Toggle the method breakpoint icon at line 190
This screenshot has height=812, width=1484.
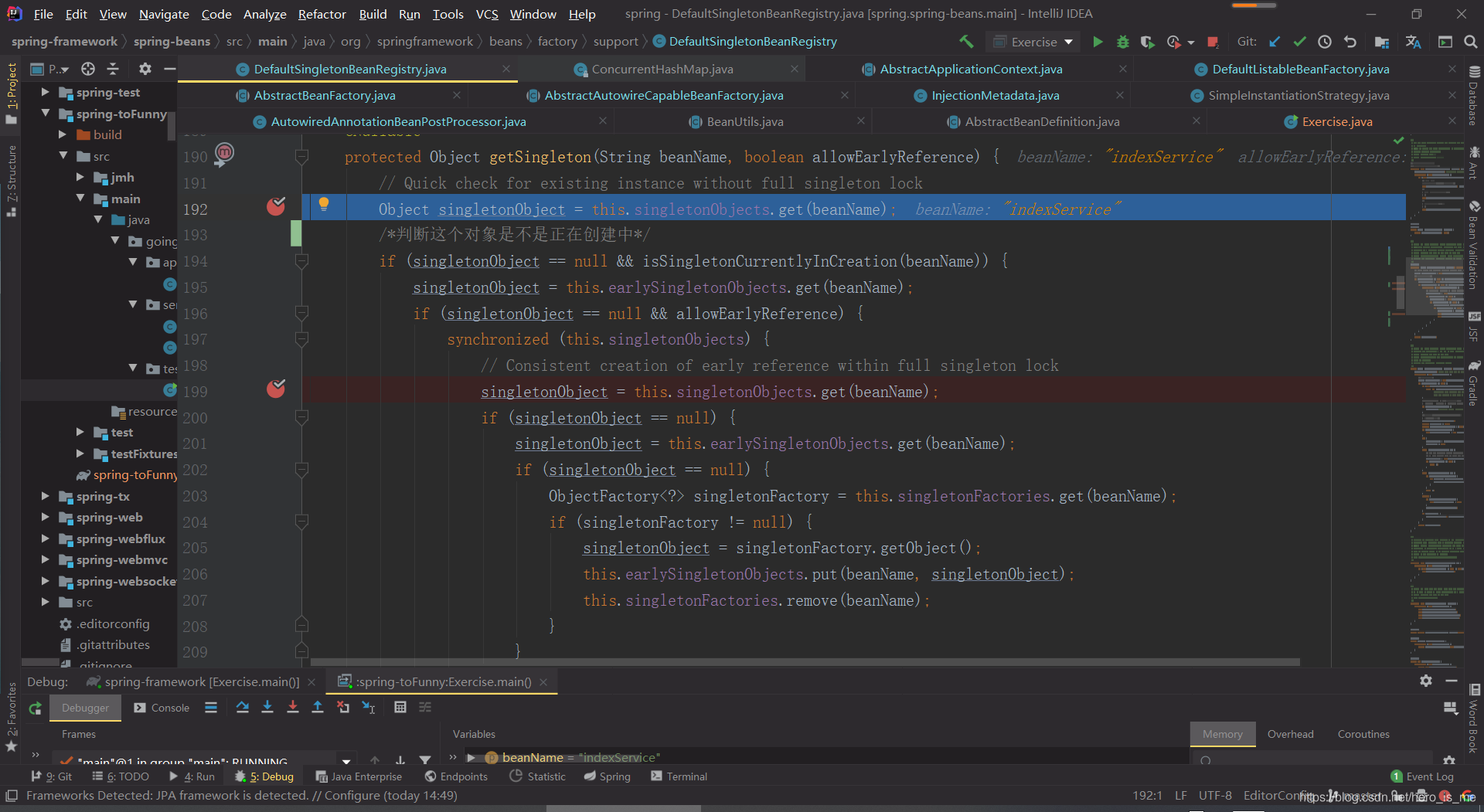pos(224,154)
